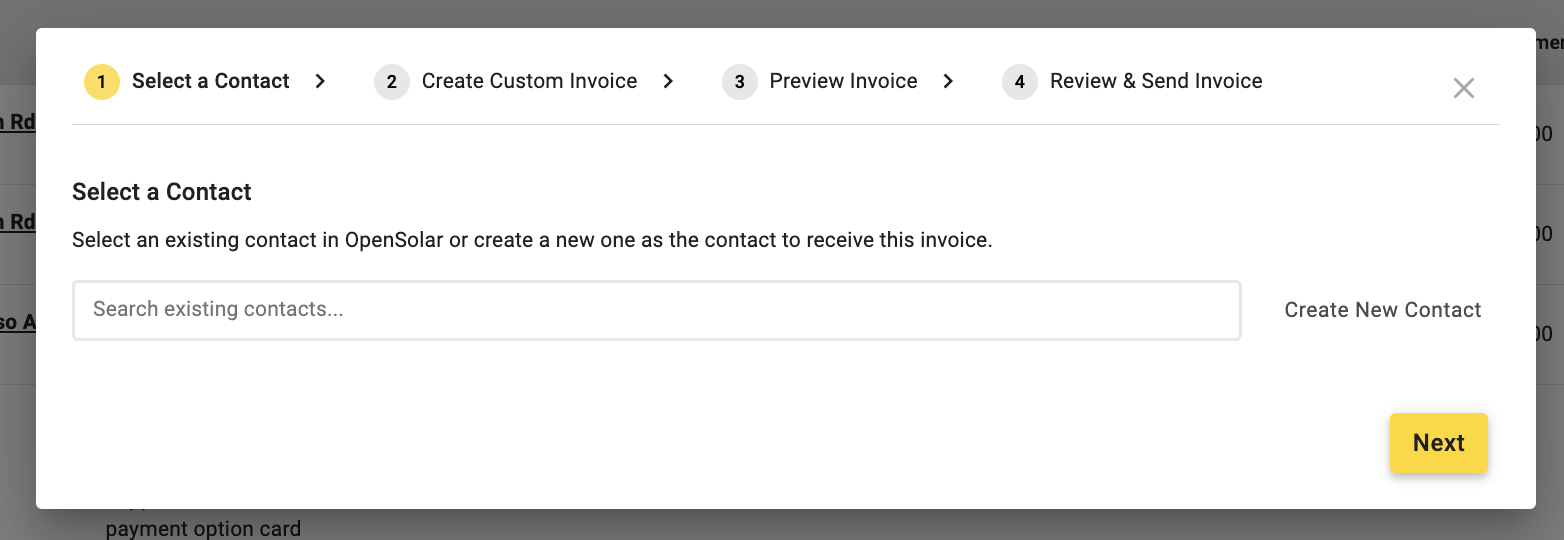Viewport: 1564px width, 540px height.
Task: Click the step 4 number circle
Action: 1019,82
